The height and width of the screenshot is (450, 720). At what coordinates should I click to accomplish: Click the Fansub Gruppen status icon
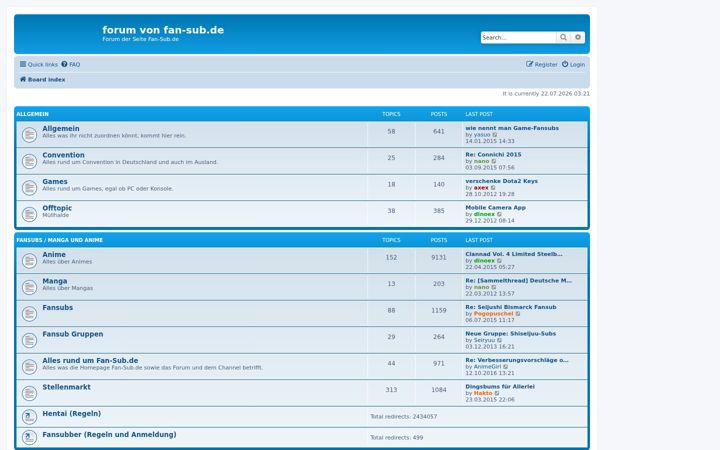point(29,340)
